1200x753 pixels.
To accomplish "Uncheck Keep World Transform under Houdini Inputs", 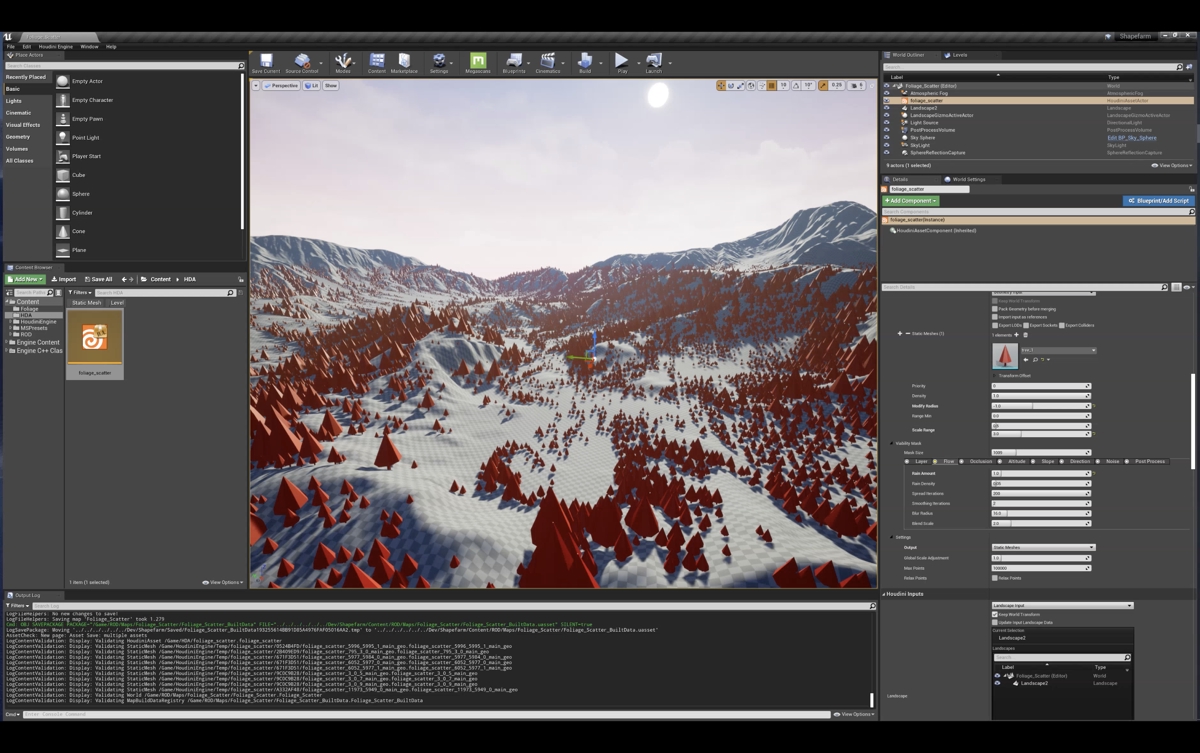I will tap(995, 614).
